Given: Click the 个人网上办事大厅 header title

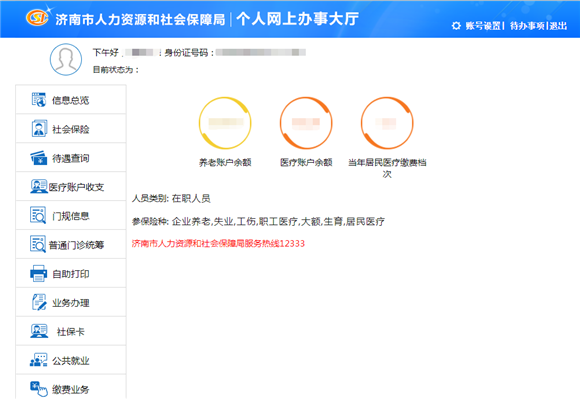Looking at the screenshot, I should (298, 19).
